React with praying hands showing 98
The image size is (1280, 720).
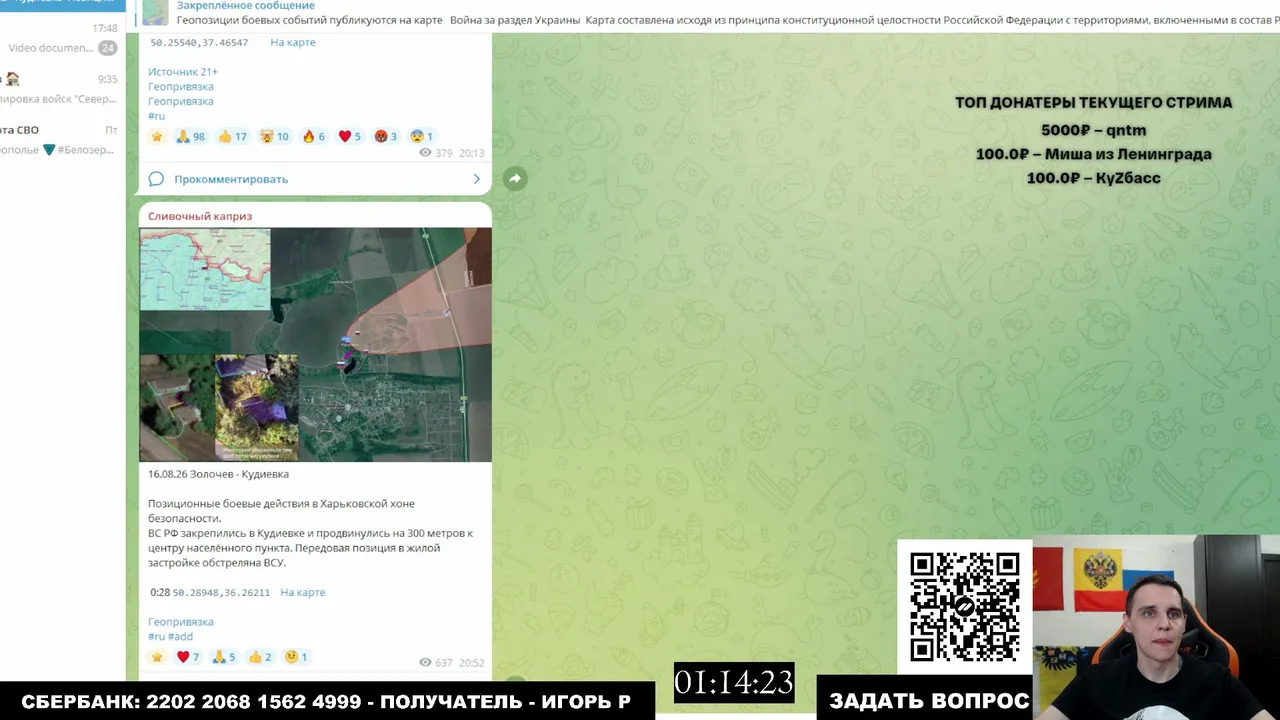(x=190, y=136)
